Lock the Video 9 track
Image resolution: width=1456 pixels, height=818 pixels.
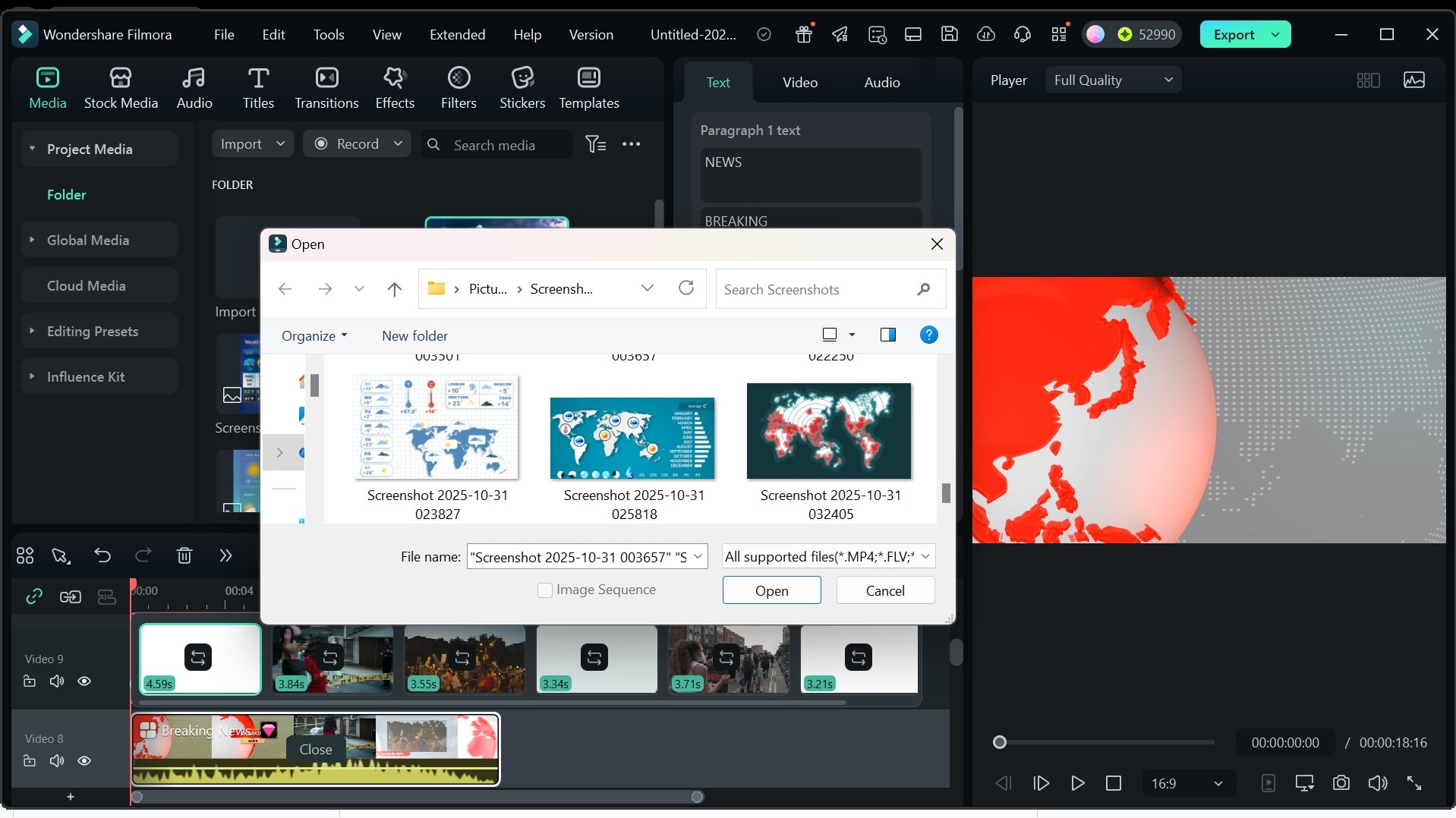(30, 681)
